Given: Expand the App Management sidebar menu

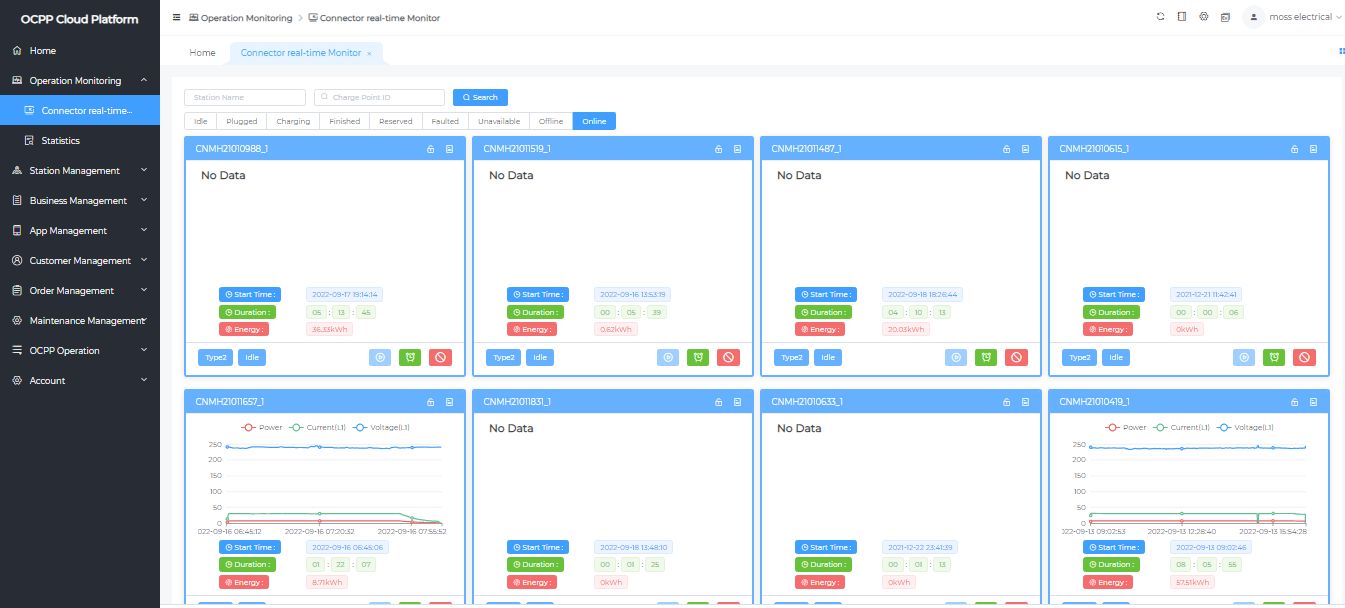Looking at the screenshot, I should [x=80, y=230].
